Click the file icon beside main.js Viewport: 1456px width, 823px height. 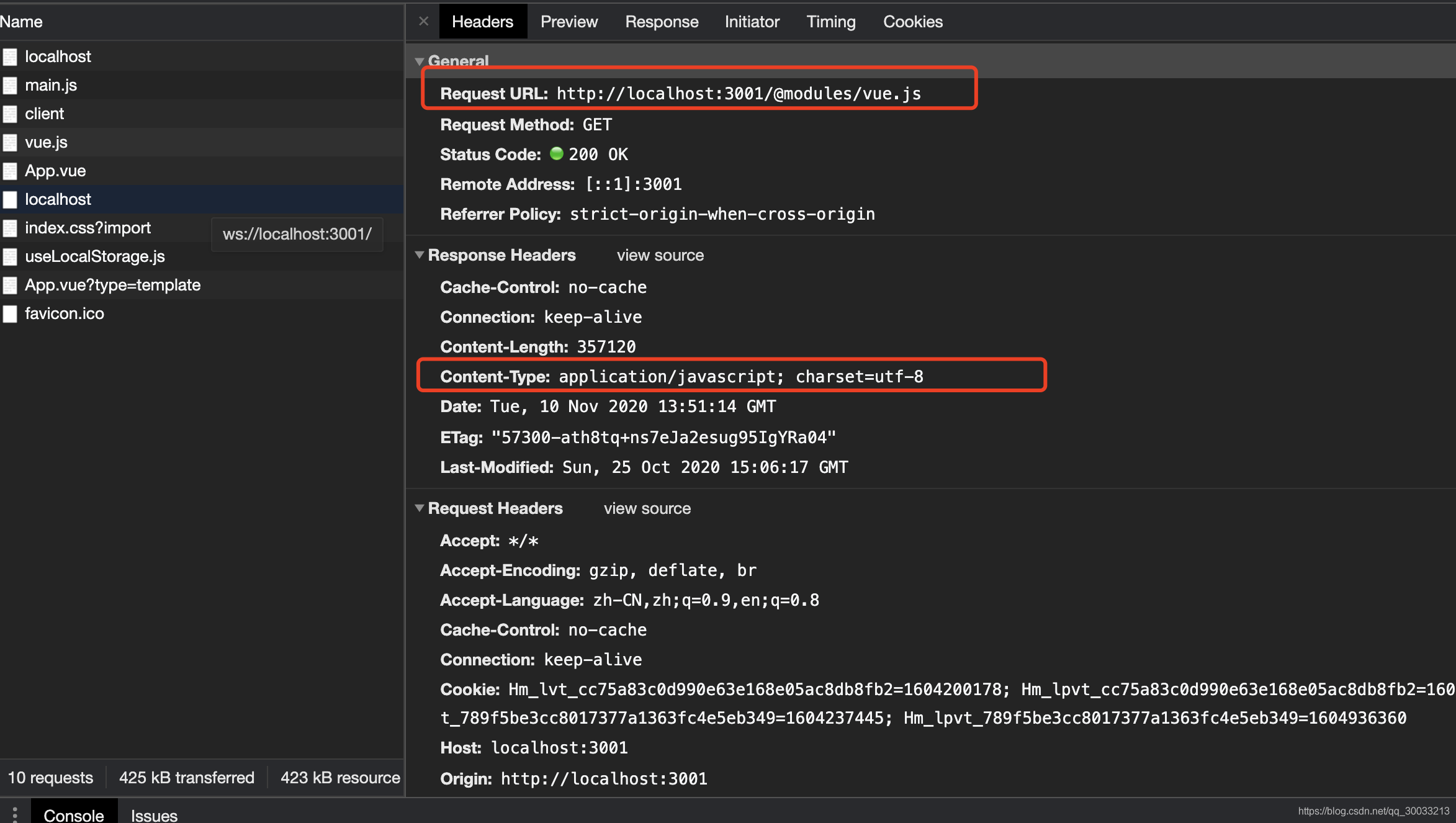point(10,85)
